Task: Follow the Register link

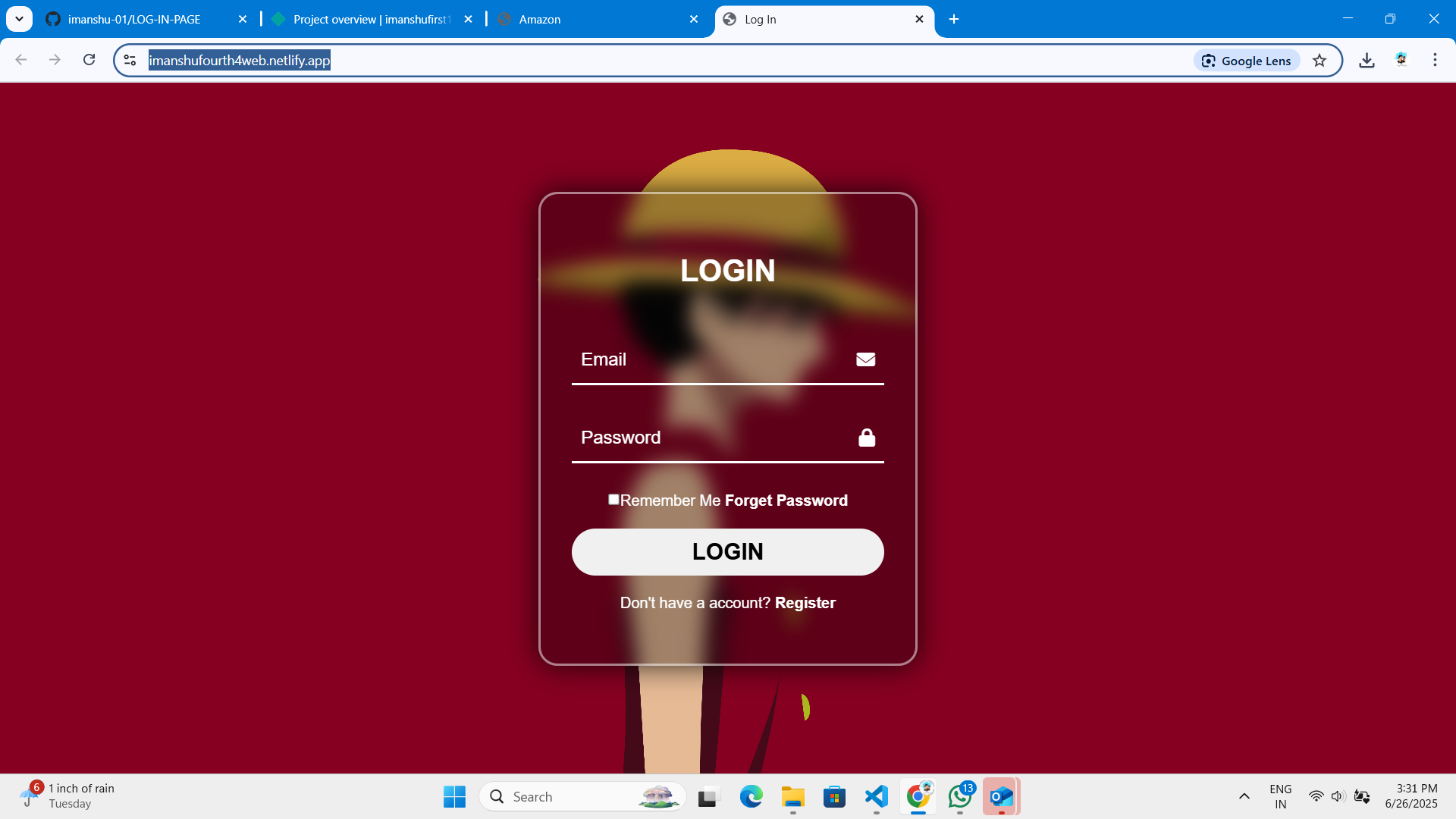Action: point(805,603)
